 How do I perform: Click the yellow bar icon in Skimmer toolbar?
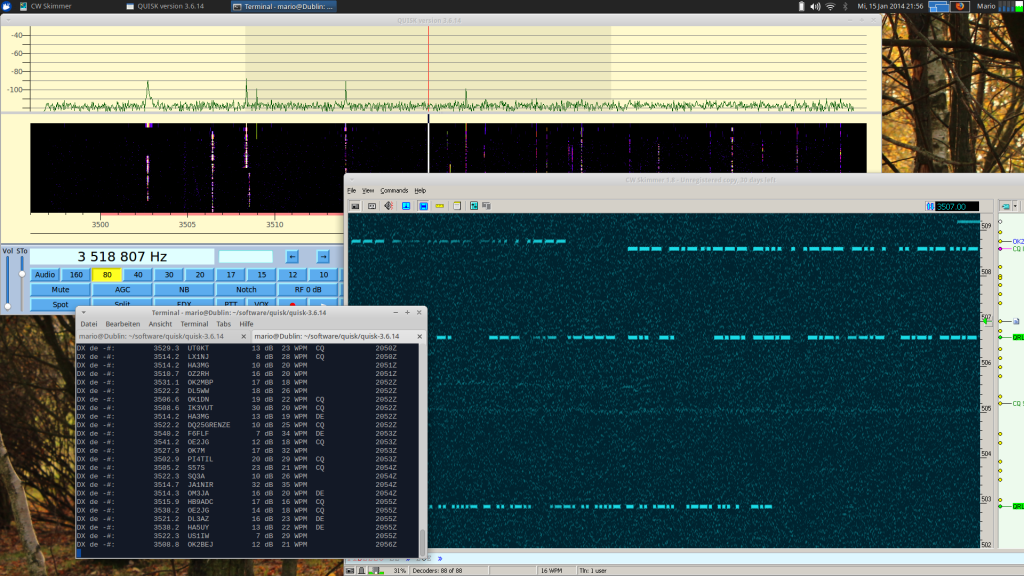[440, 206]
